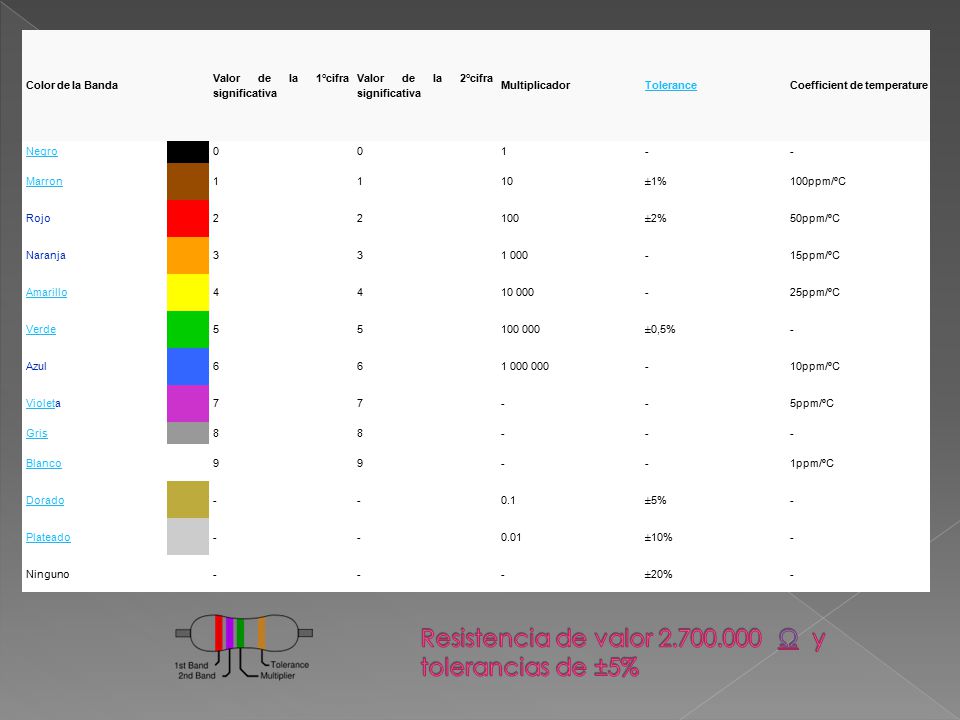This screenshot has width=960, height=720.
Task: Select the '1 000 000' multiplier cell
Action: coord(525,366)
